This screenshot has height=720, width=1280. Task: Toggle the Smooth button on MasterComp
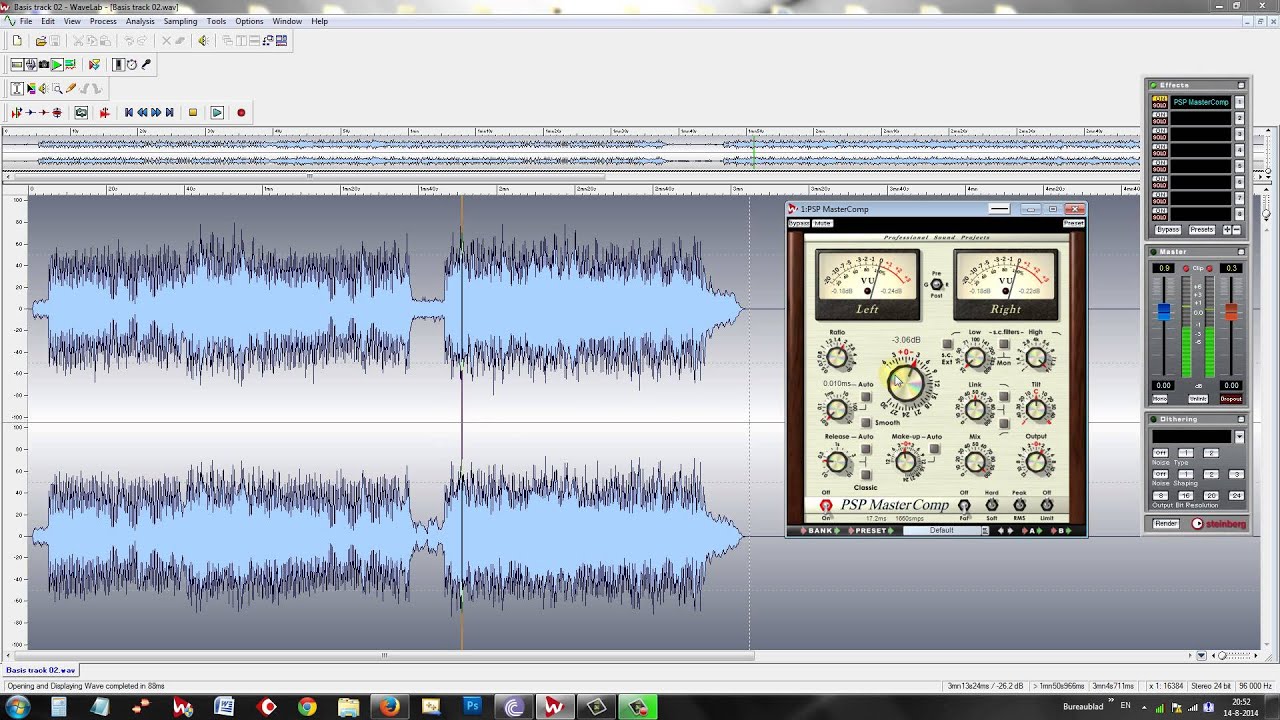(866, 423)
